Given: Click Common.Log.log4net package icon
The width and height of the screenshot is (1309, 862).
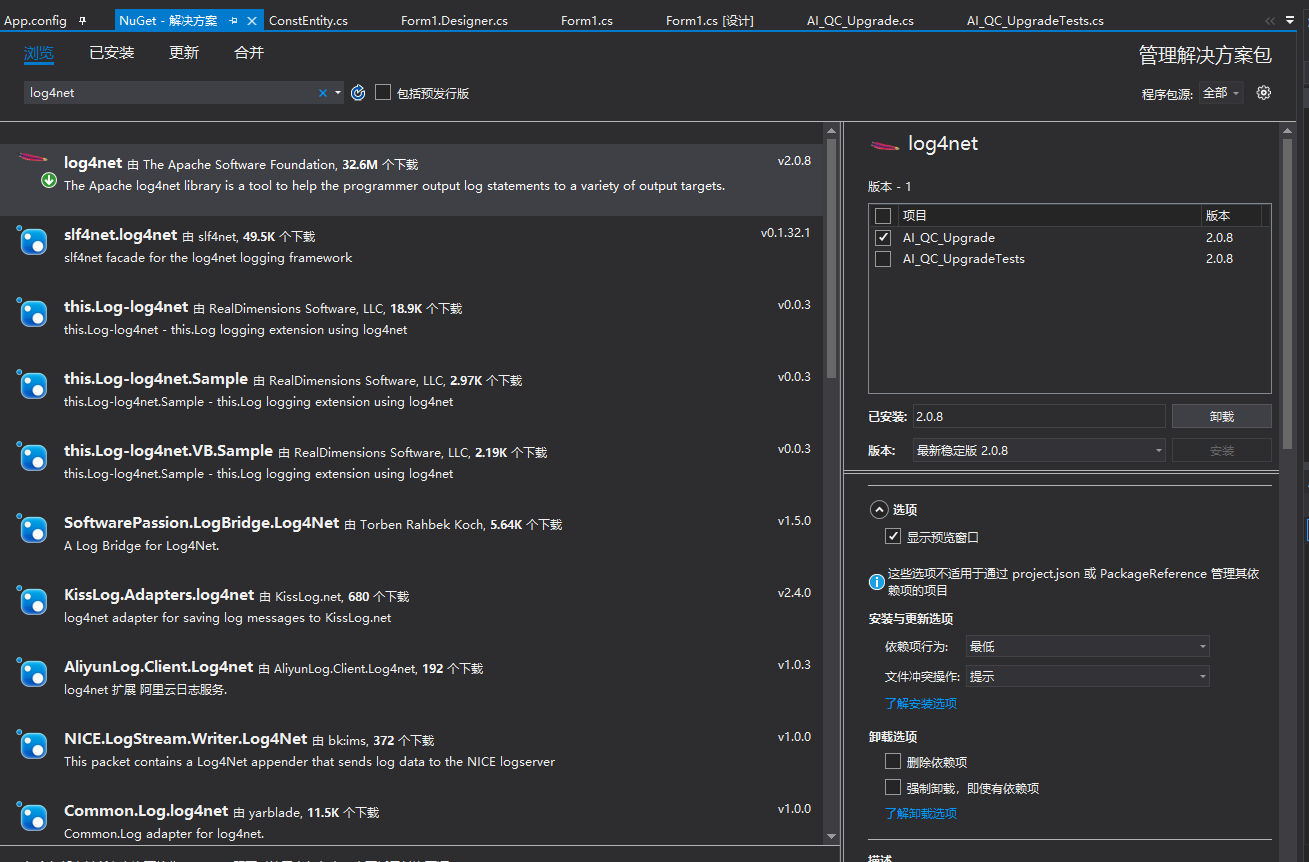Looking at the screenshot, I should coord(34,818).
